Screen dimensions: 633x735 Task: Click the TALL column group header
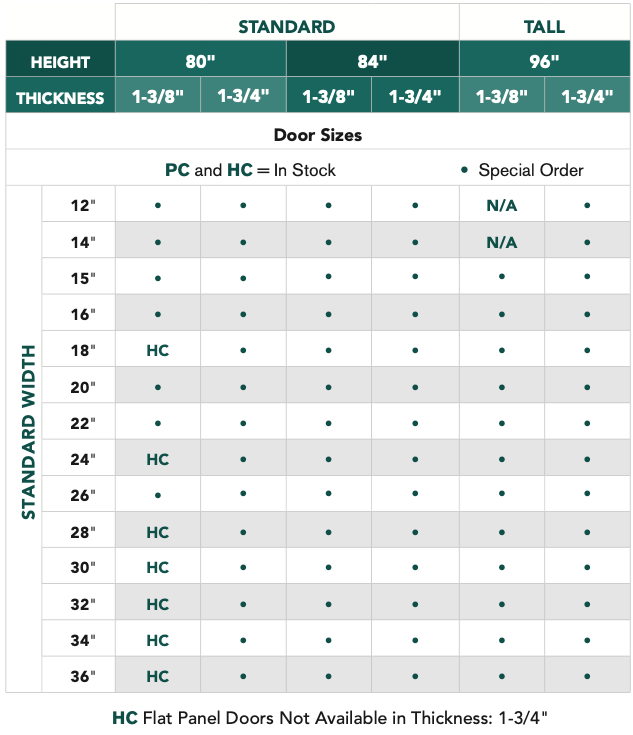(x=544, y=26)
